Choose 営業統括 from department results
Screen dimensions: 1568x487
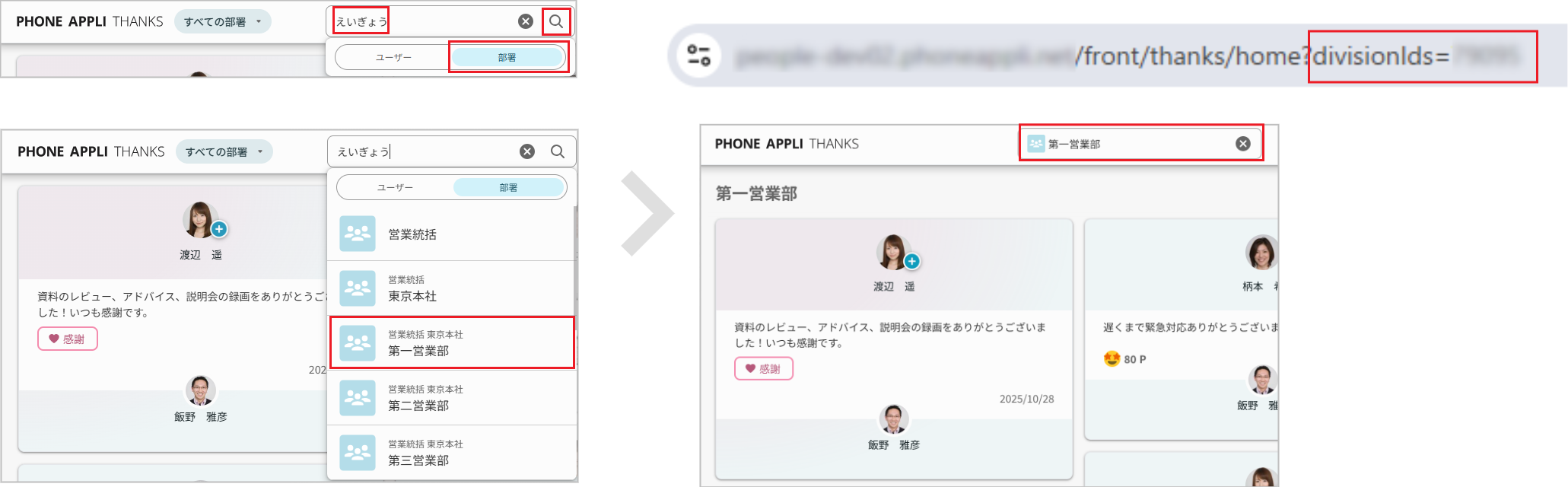452,234
